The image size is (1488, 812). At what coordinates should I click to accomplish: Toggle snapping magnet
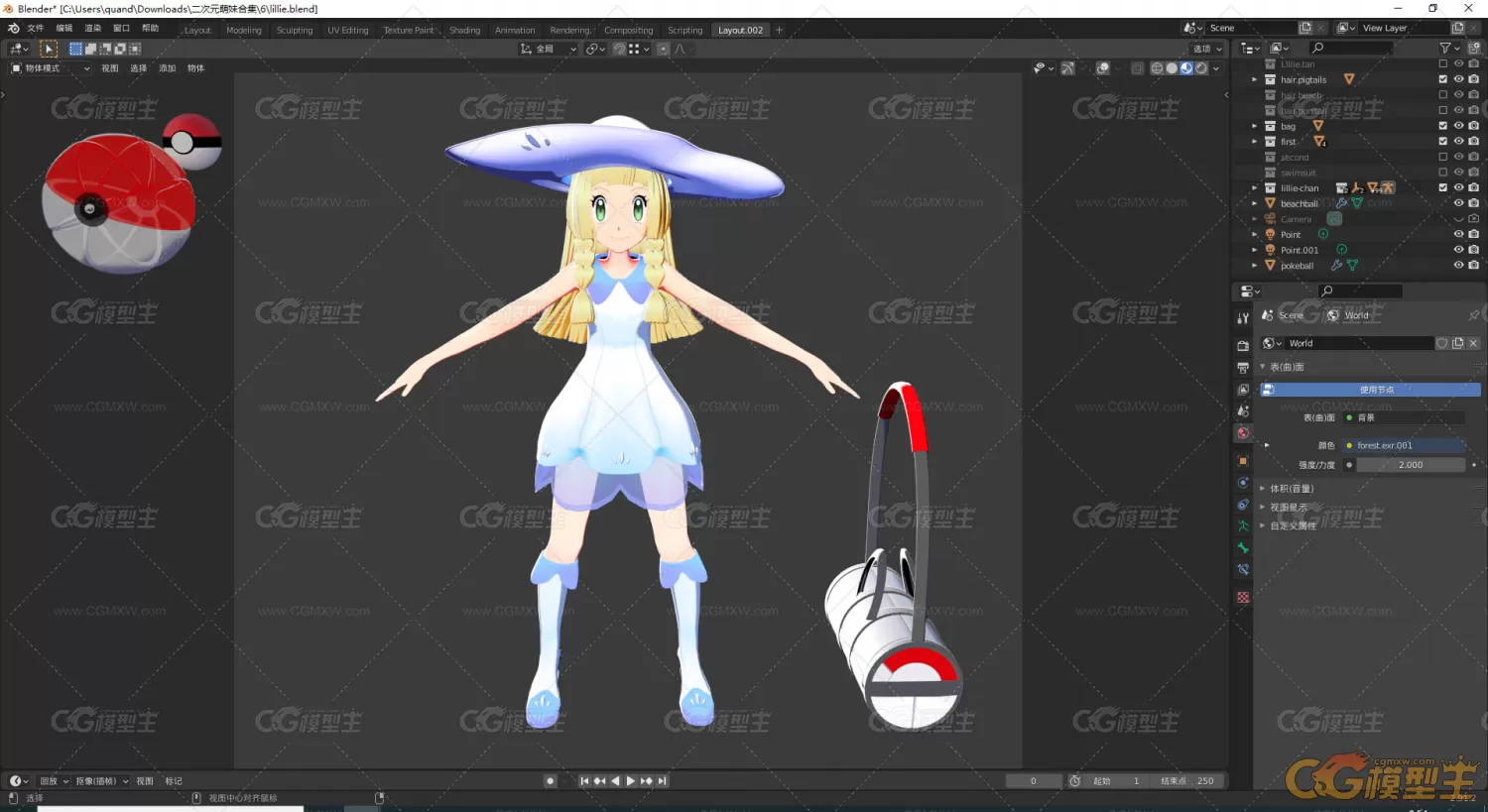point(619,49)
